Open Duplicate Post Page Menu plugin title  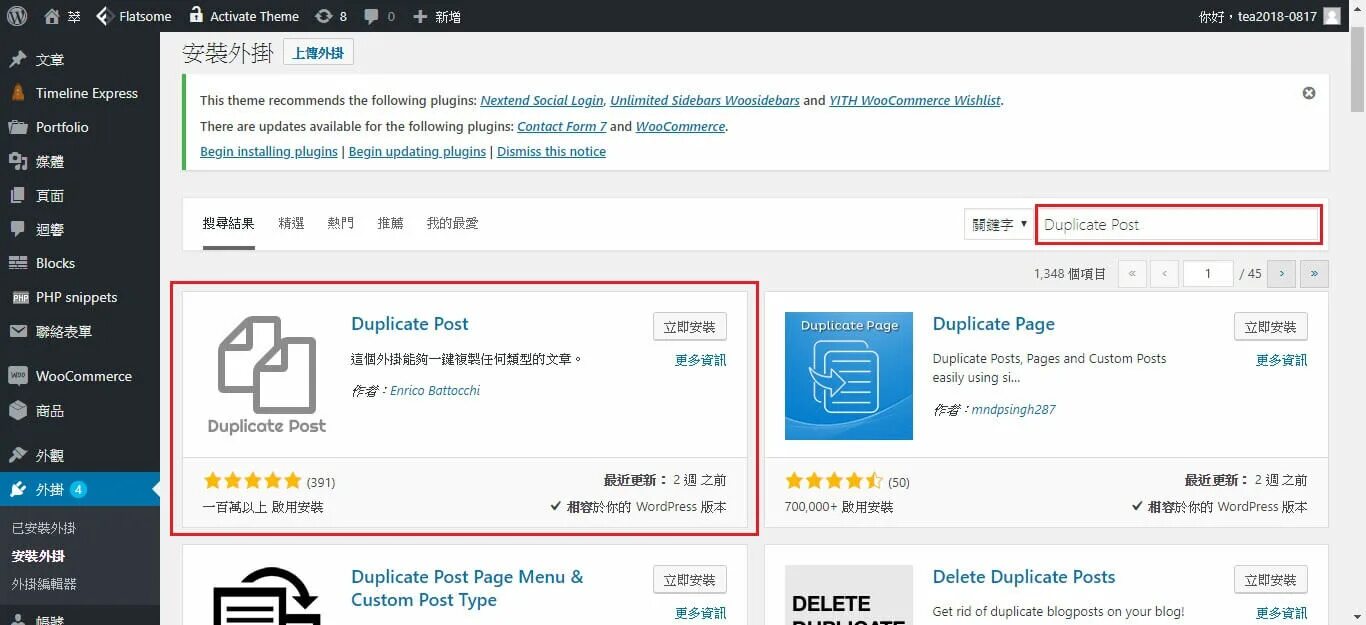pos(467,588)
